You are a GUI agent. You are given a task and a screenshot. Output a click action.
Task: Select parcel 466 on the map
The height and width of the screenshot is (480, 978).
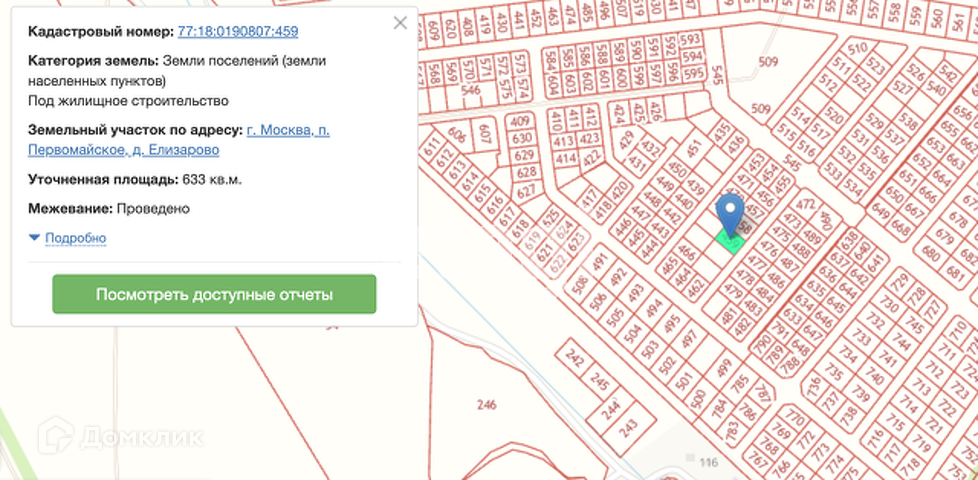687,252
